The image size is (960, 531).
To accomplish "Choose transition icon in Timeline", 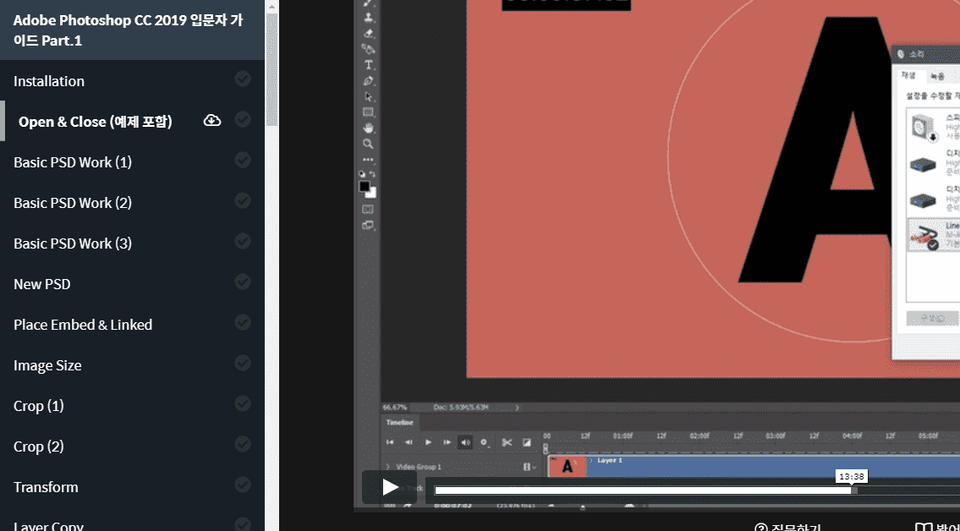I will click(x=527, y=442).
